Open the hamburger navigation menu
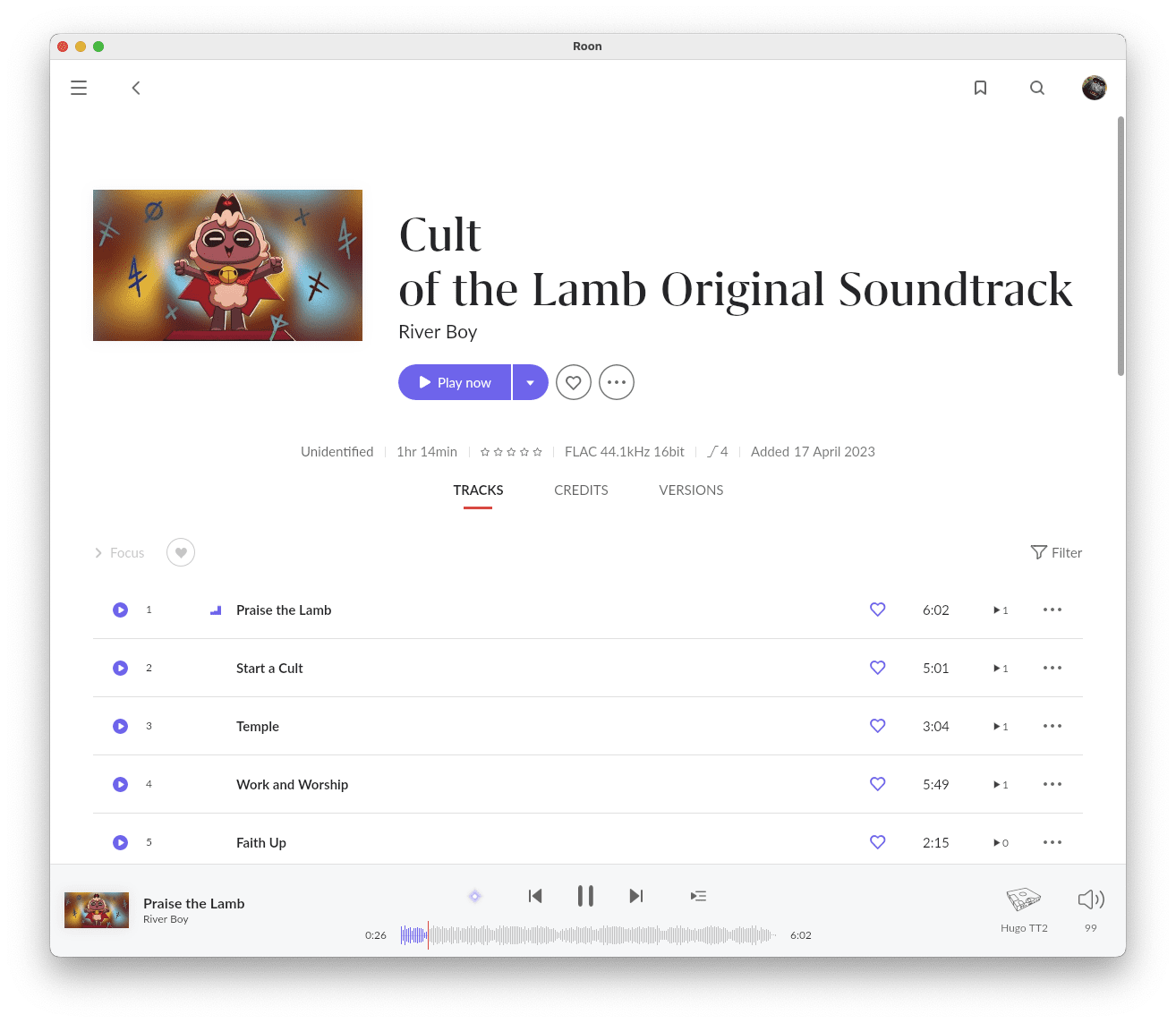Screen dimensions: 1176x1023 79,88
